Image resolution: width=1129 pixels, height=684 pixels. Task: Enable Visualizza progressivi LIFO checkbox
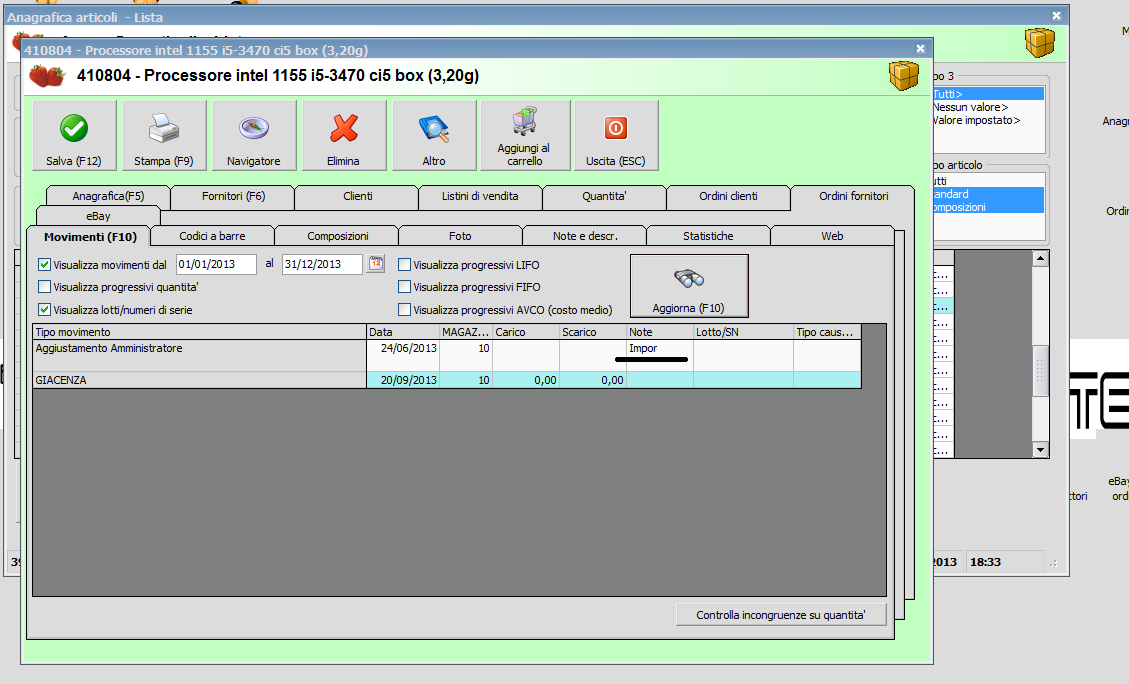coord(405,265)
